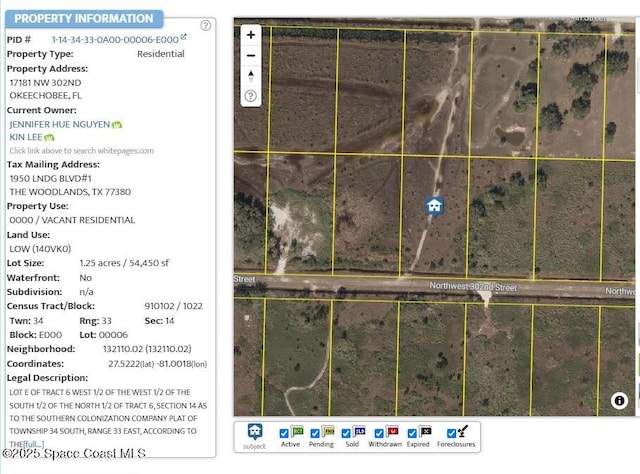Image resolution: width=640 pixels, height=474 pixels.
Task: Open external link icon next to PID
Action: [x=183, y=37]
